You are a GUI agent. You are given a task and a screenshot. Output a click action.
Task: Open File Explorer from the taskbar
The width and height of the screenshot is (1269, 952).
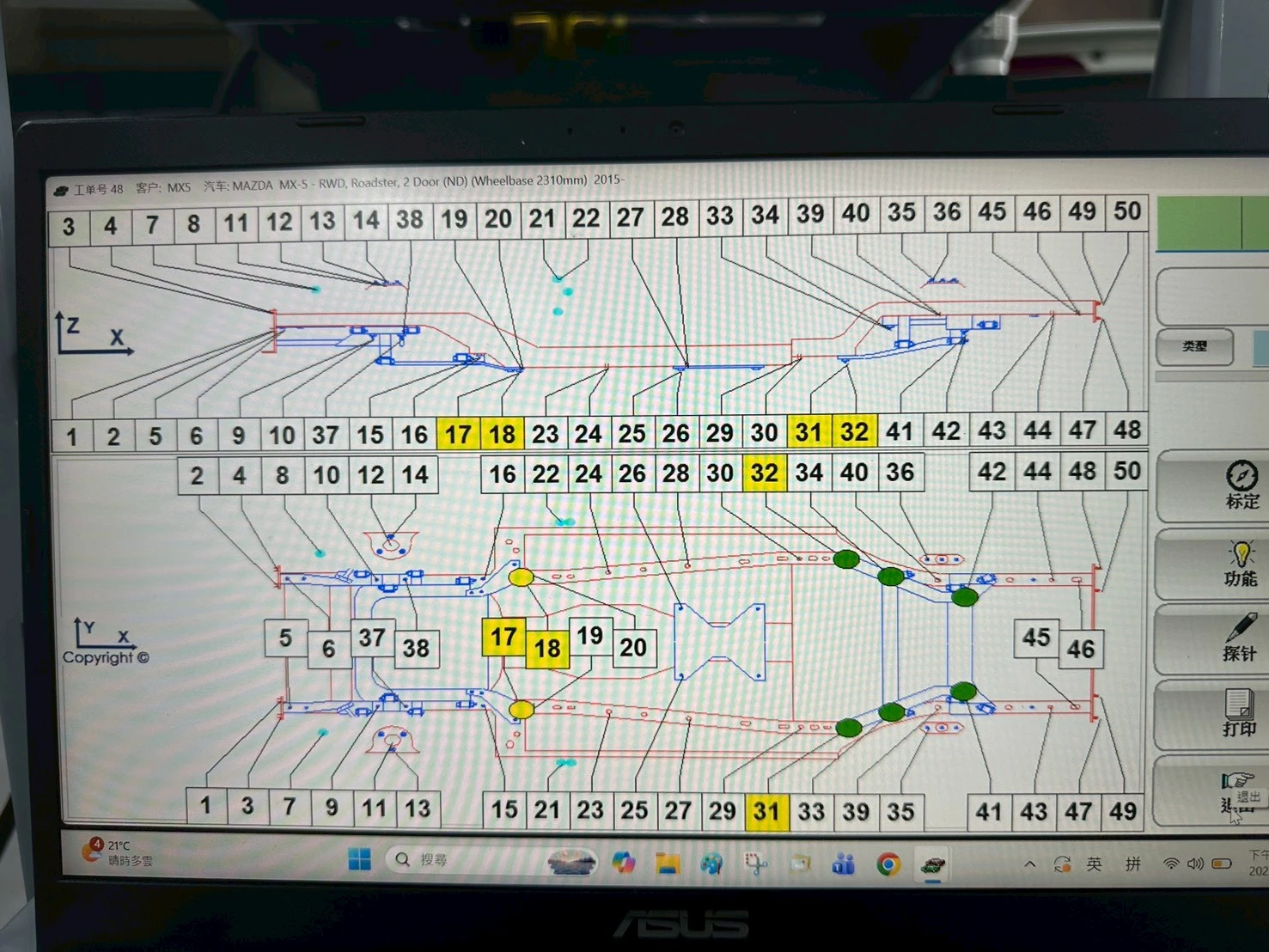668,863
